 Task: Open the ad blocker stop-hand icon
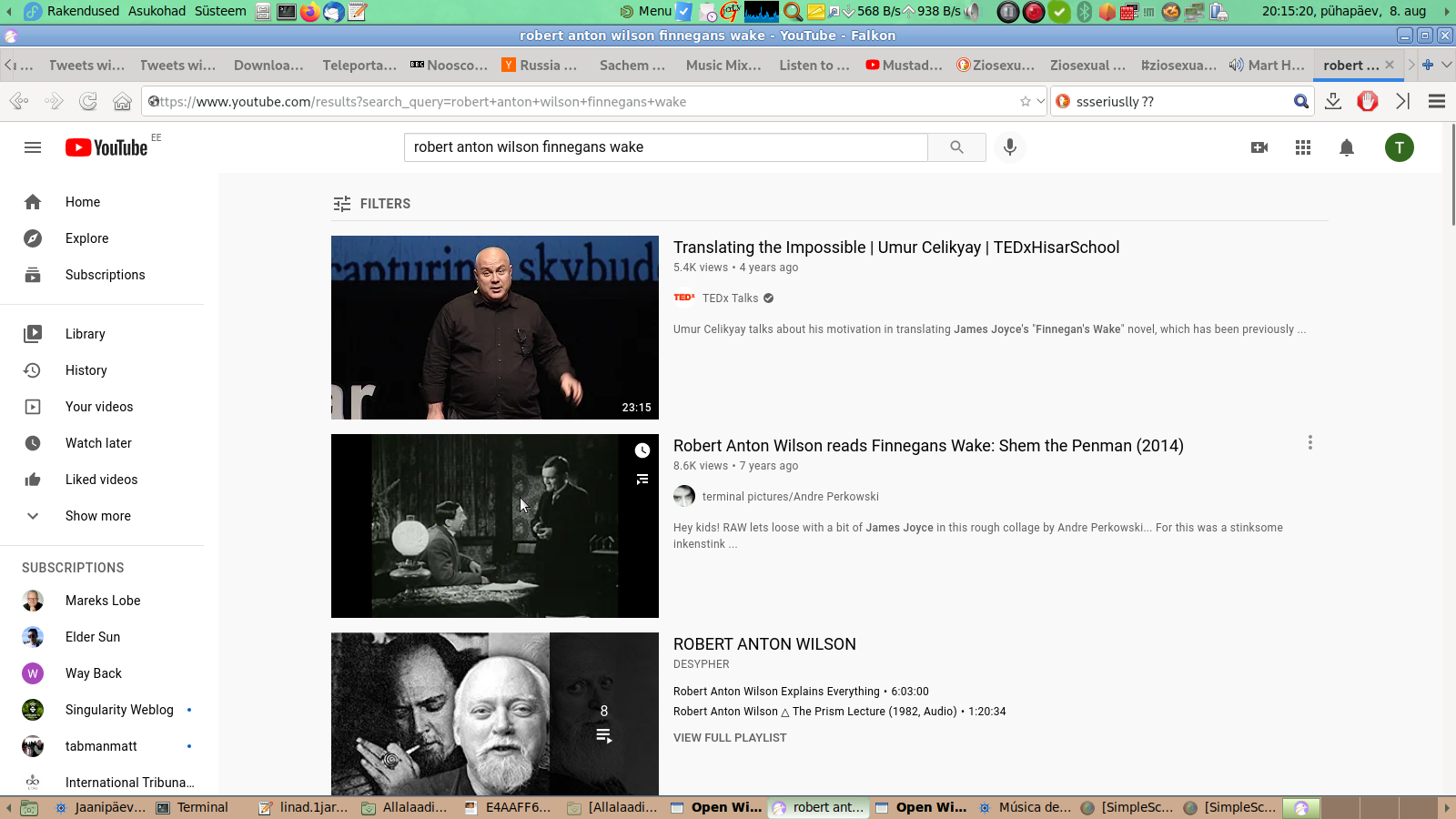[x=1368, y=101]
